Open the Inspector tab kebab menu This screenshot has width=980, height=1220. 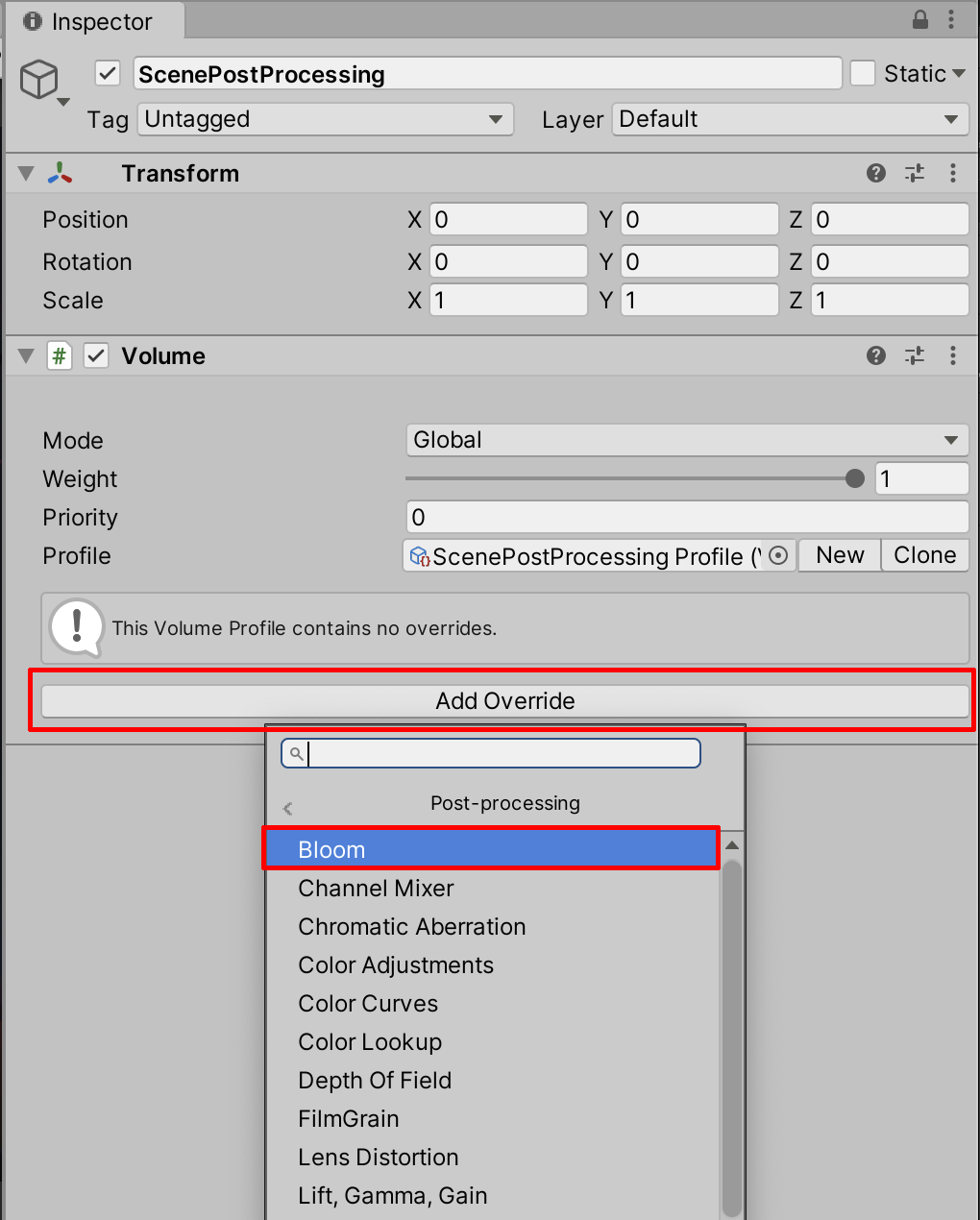click(x=951, y=19)
